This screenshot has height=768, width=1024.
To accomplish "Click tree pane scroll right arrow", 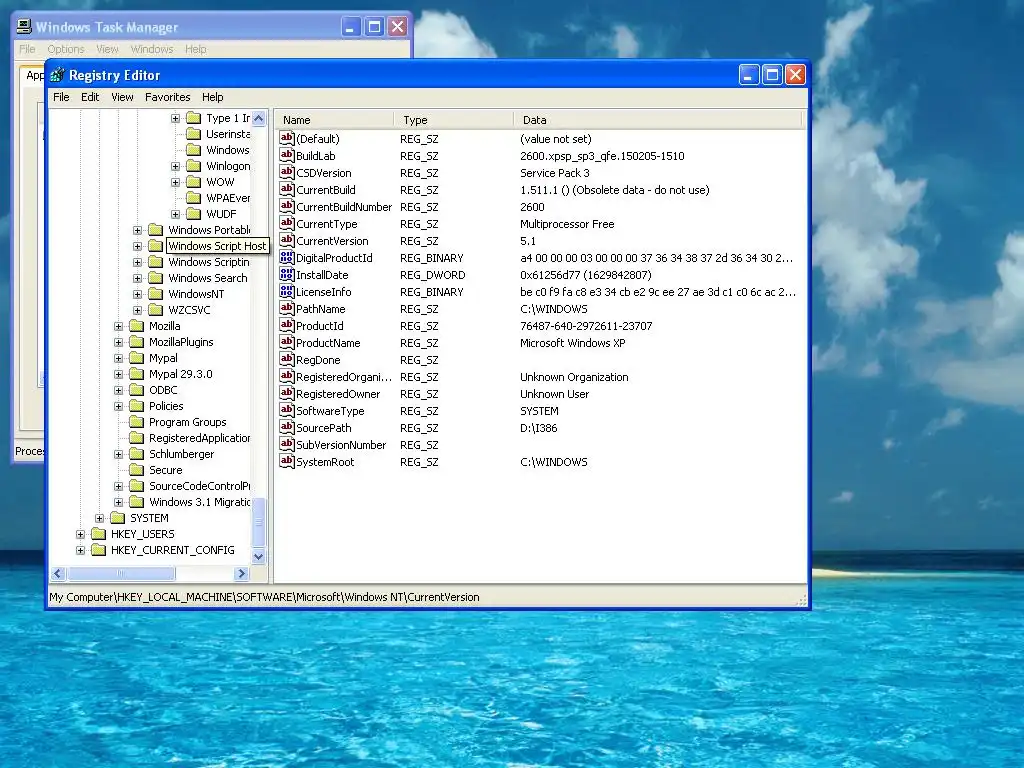I will tap(242, 573).
